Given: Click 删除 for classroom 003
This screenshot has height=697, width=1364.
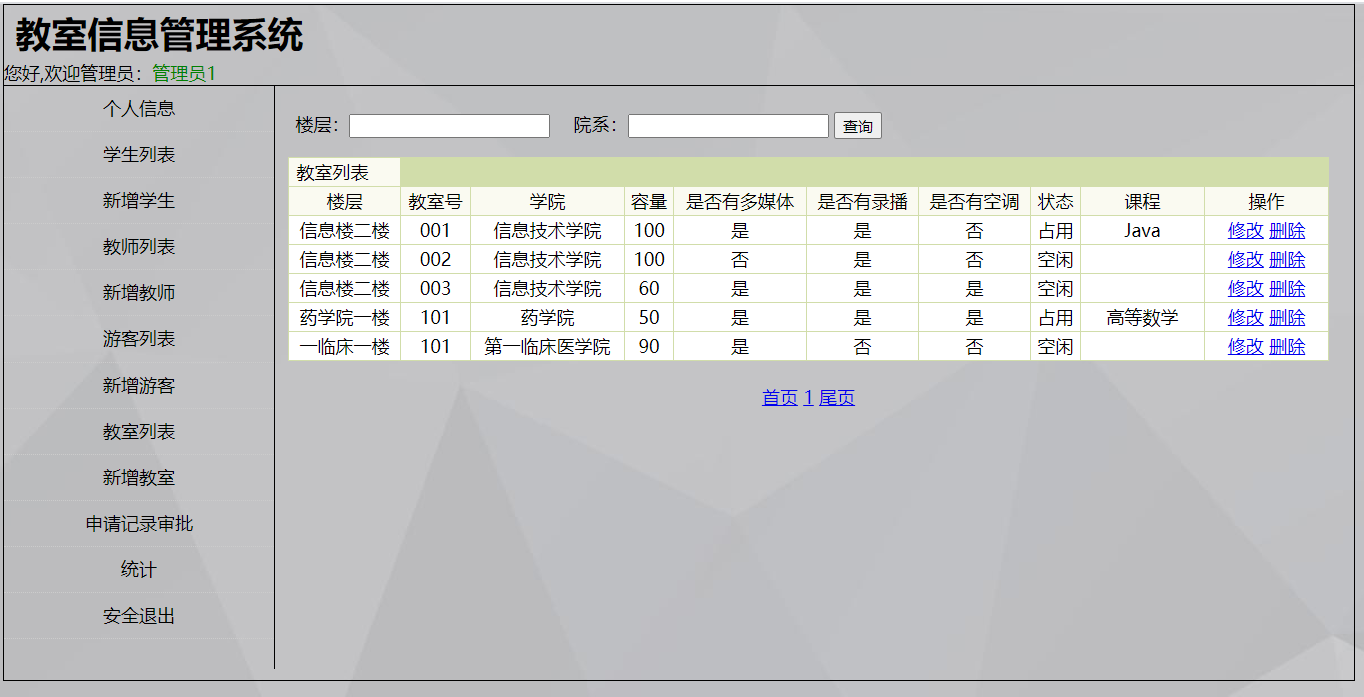Looking at the screenshot, I should [1287, 289].
